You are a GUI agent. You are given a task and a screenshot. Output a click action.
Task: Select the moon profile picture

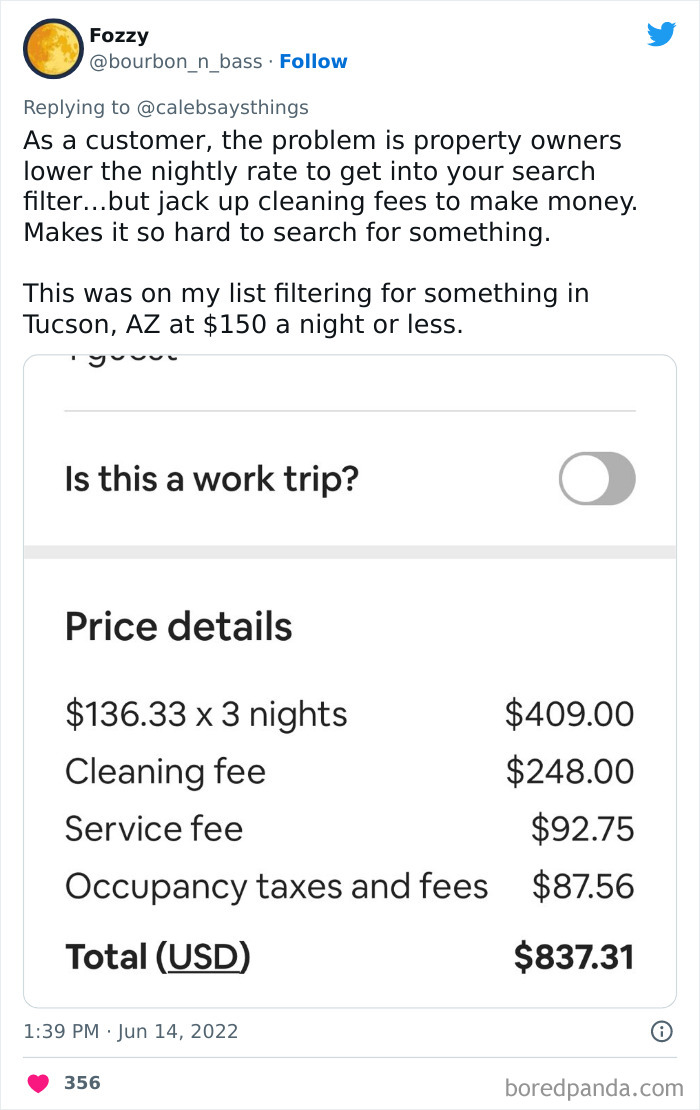(x=52, y=48)
